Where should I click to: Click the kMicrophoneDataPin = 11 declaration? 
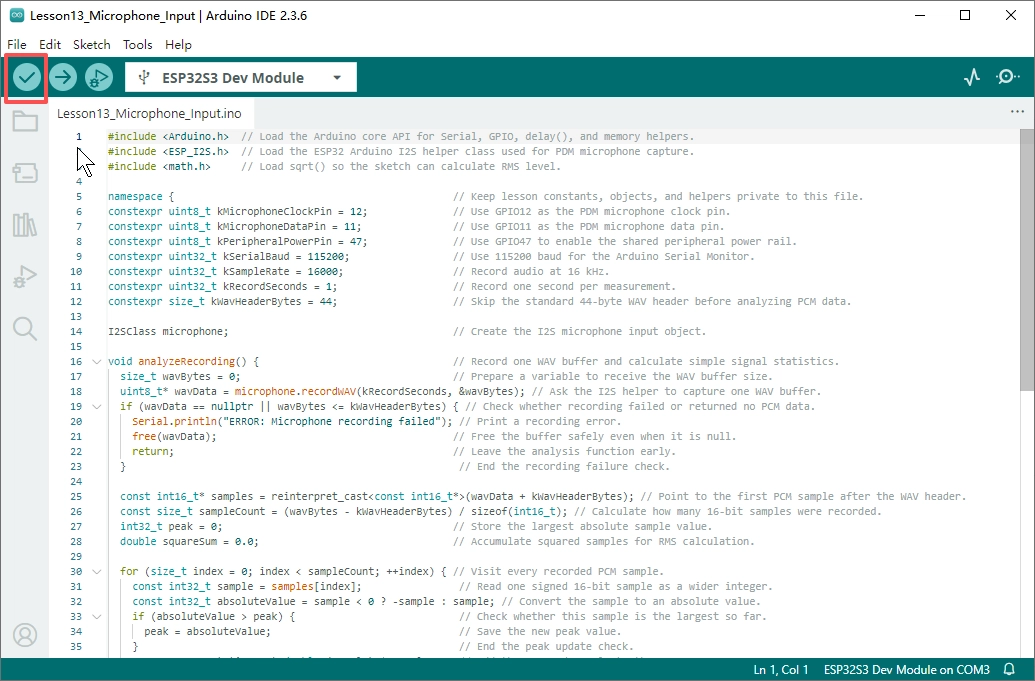tap(235, 226)
